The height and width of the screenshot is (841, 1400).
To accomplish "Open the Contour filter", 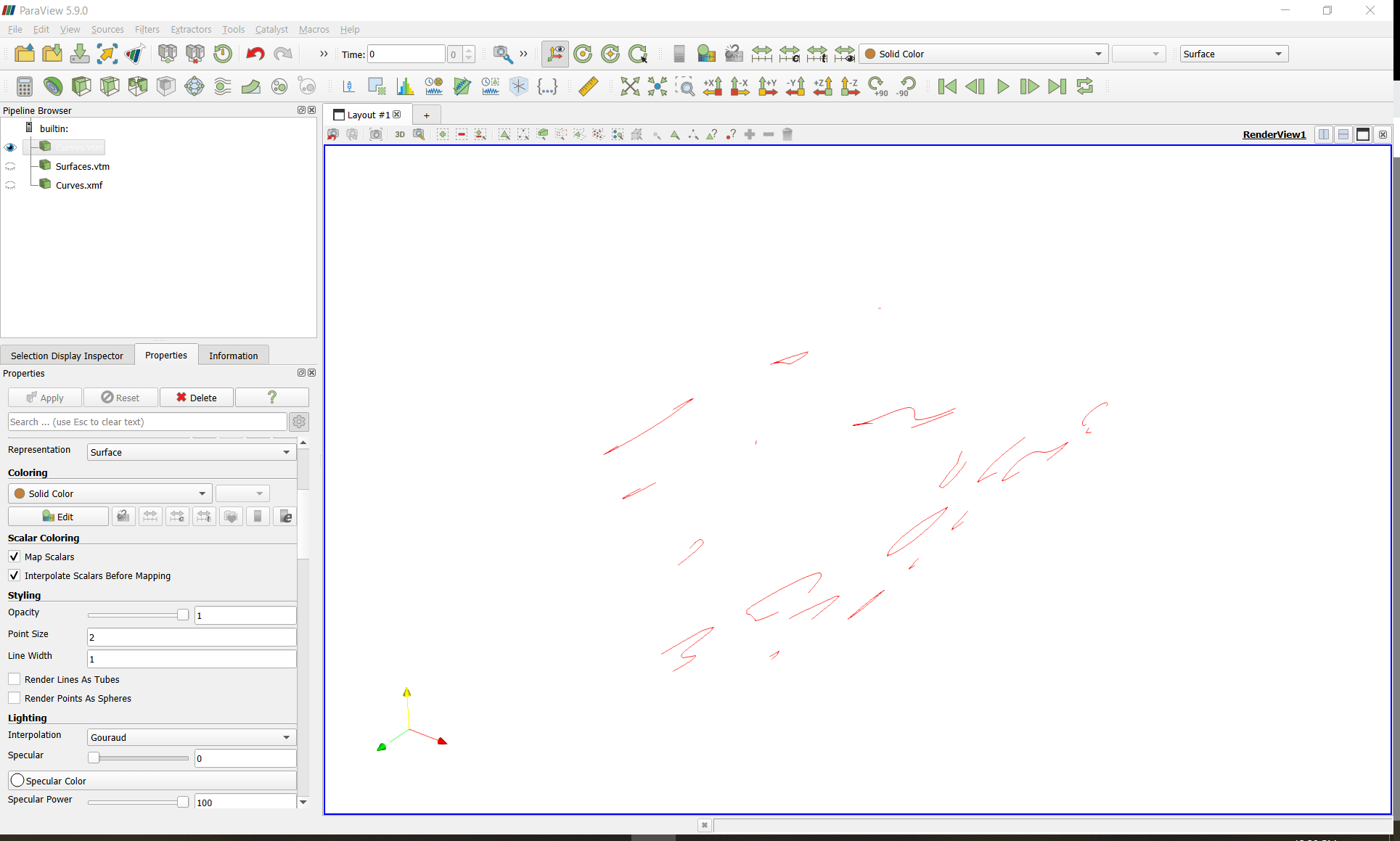I will click(x=53, y=86).
